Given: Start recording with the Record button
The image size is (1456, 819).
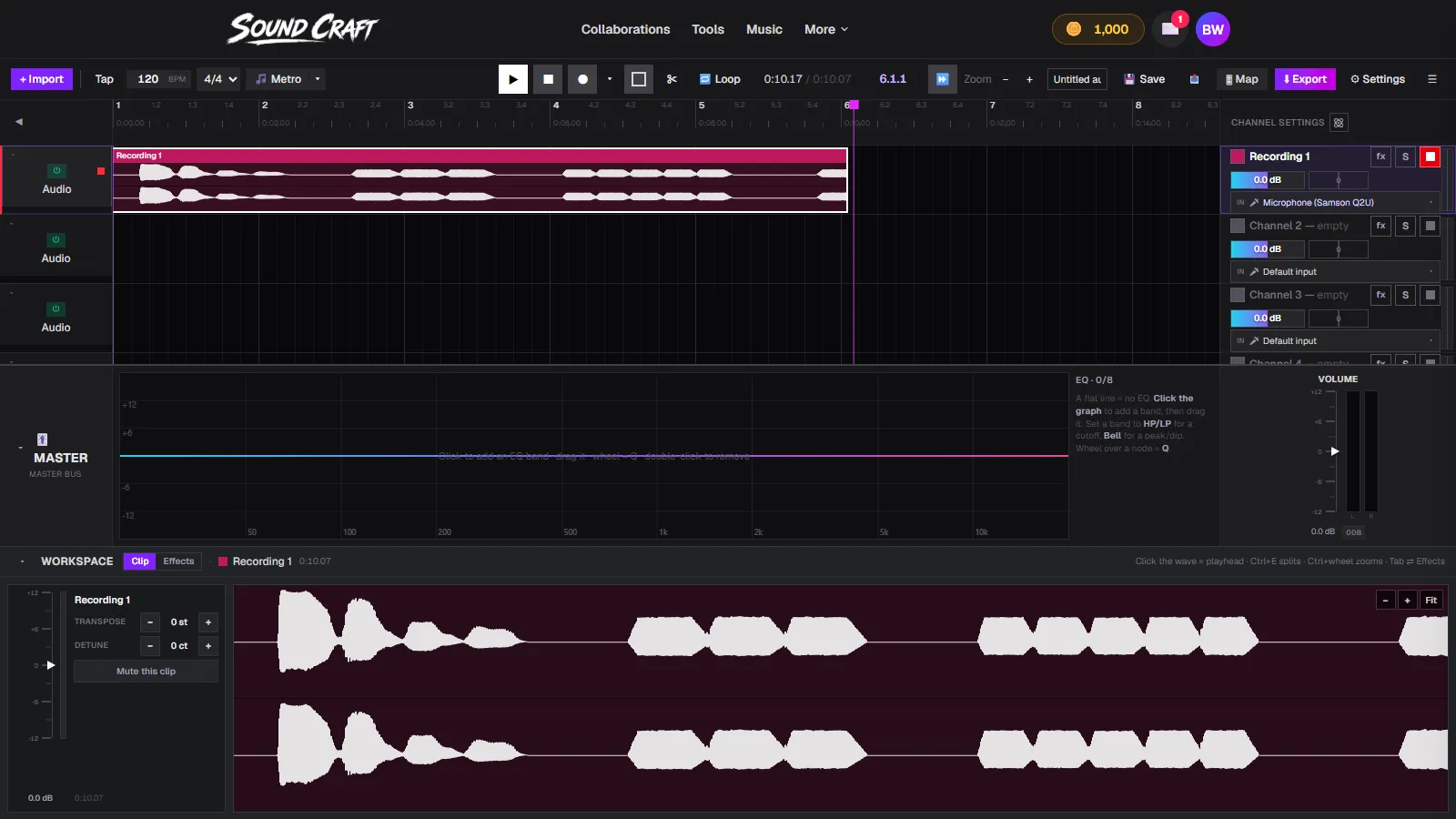Looking at the screenshot, I should pyautogui.click(x=582, y=79).
